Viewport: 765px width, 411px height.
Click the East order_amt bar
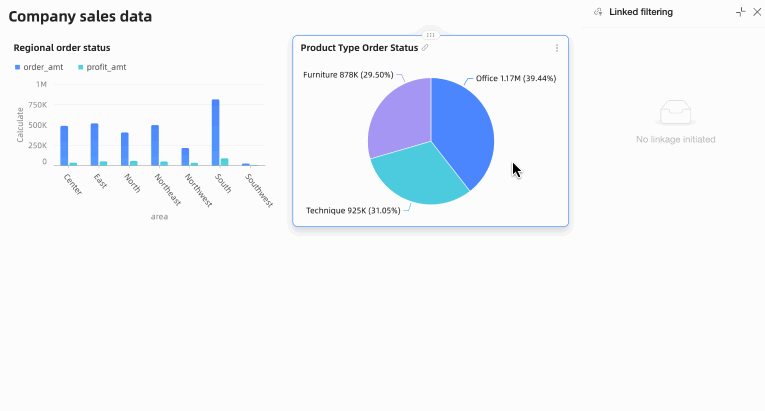coord(95,144)
